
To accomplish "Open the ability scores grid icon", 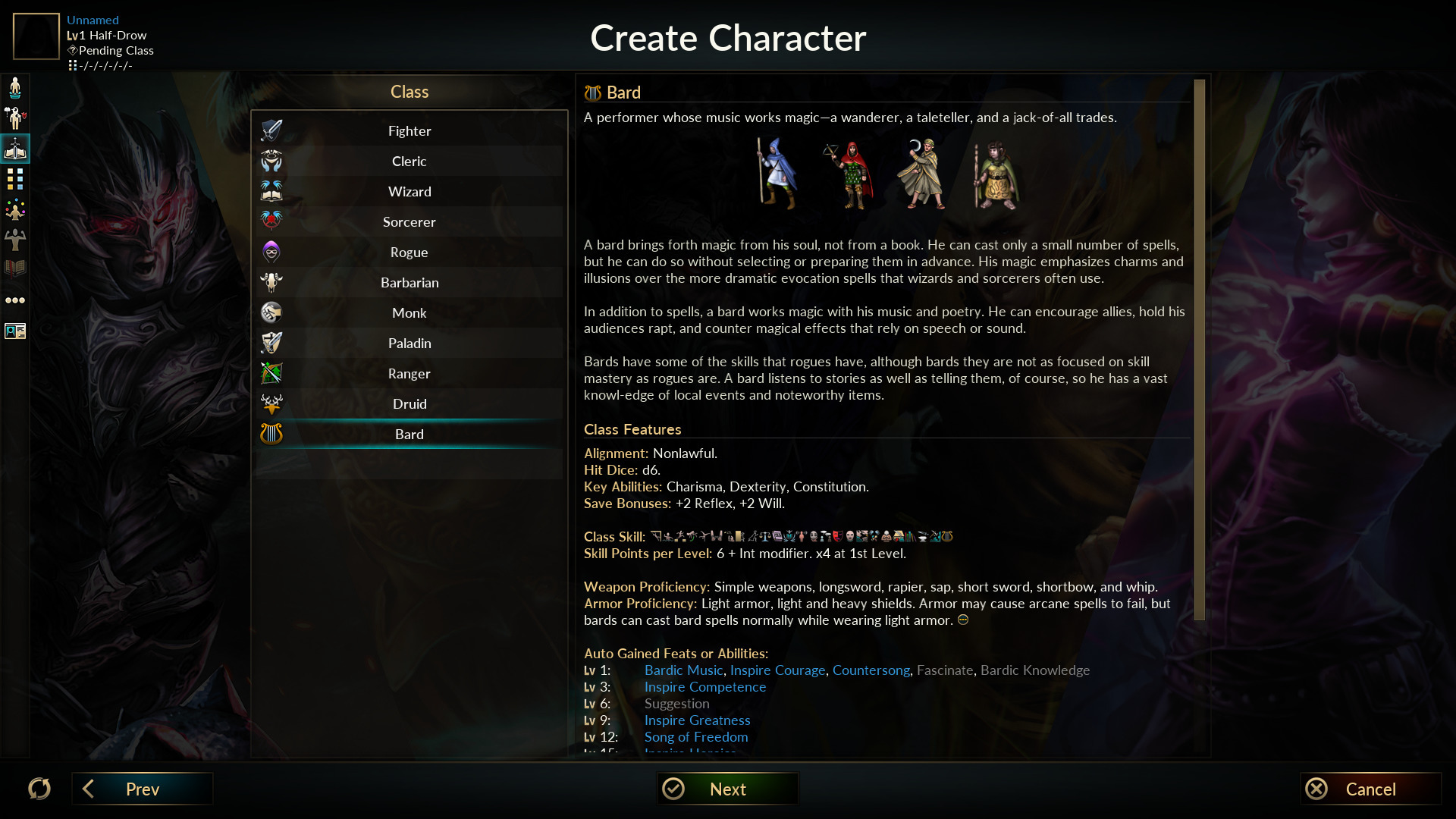I will click(x=15, y=179).
